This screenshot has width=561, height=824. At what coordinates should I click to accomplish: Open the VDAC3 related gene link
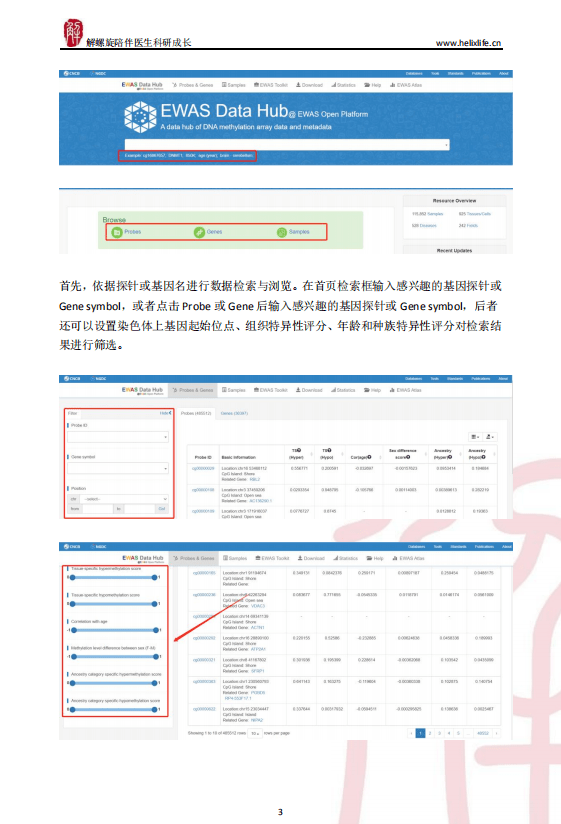(258, 606)
